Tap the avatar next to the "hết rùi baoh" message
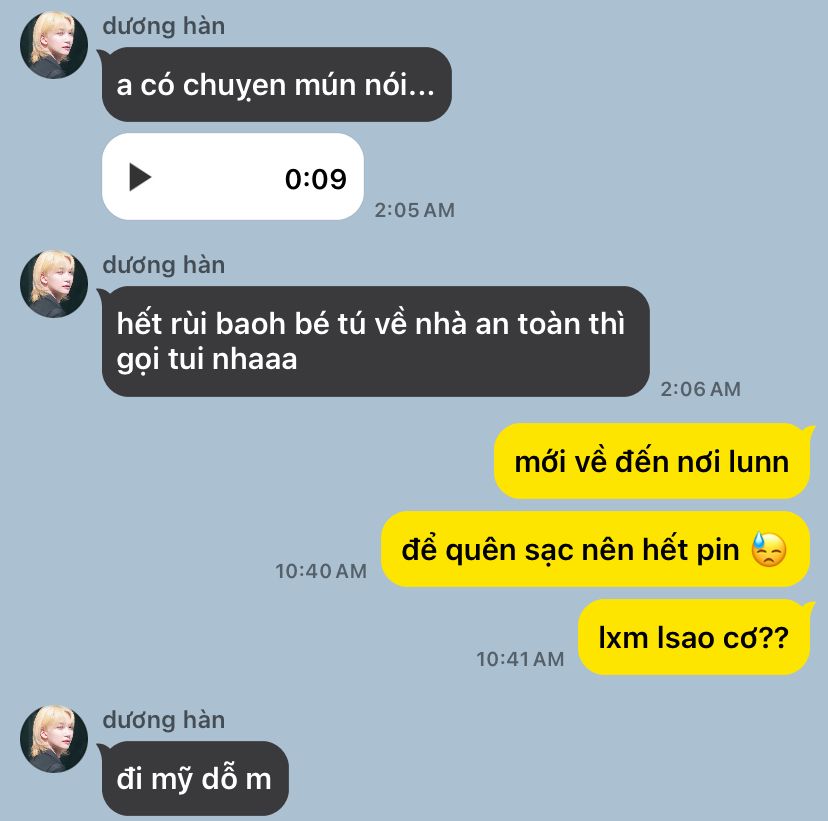Screen dimensions: 828x821 tap(54, 284)
